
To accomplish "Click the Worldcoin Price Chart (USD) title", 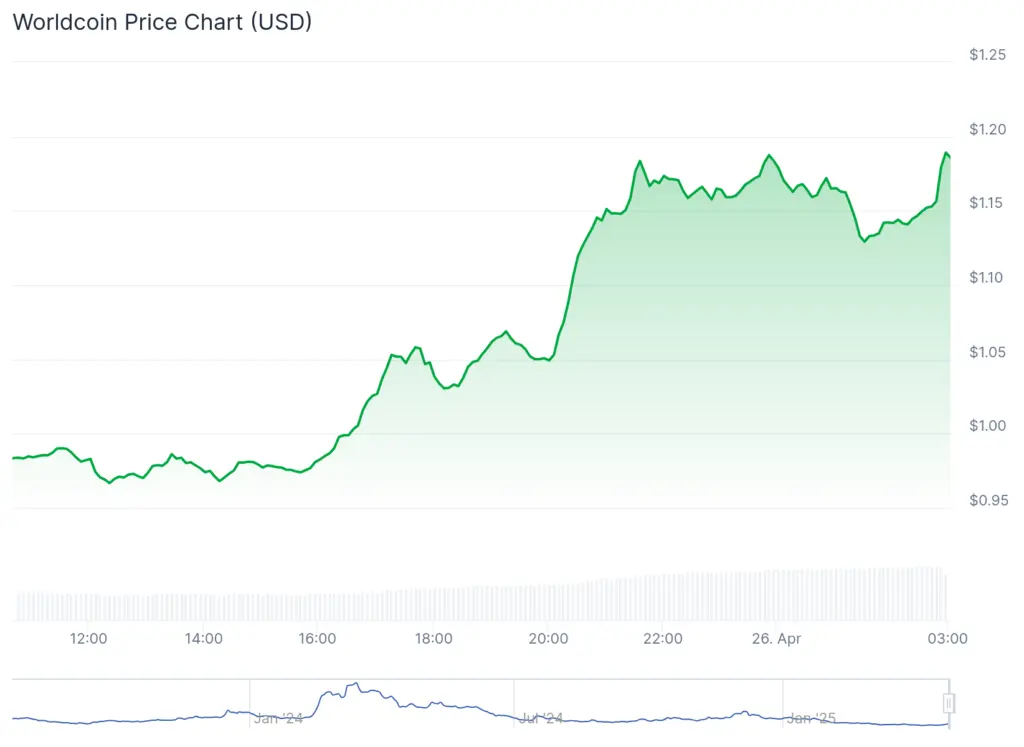I will coord(162,22).
